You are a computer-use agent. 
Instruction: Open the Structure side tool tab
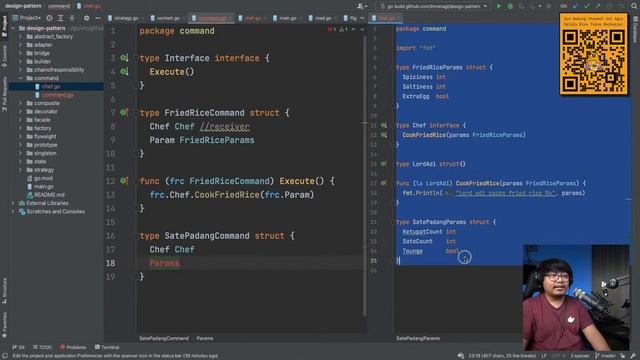tap(4, 291)
